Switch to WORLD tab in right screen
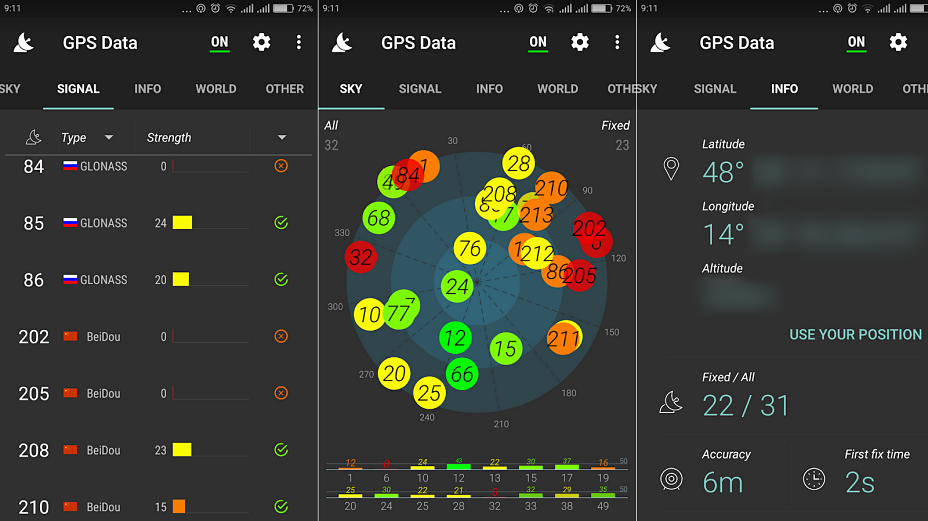This screenshot has width=928, height=521. click(x=853, y=89)
